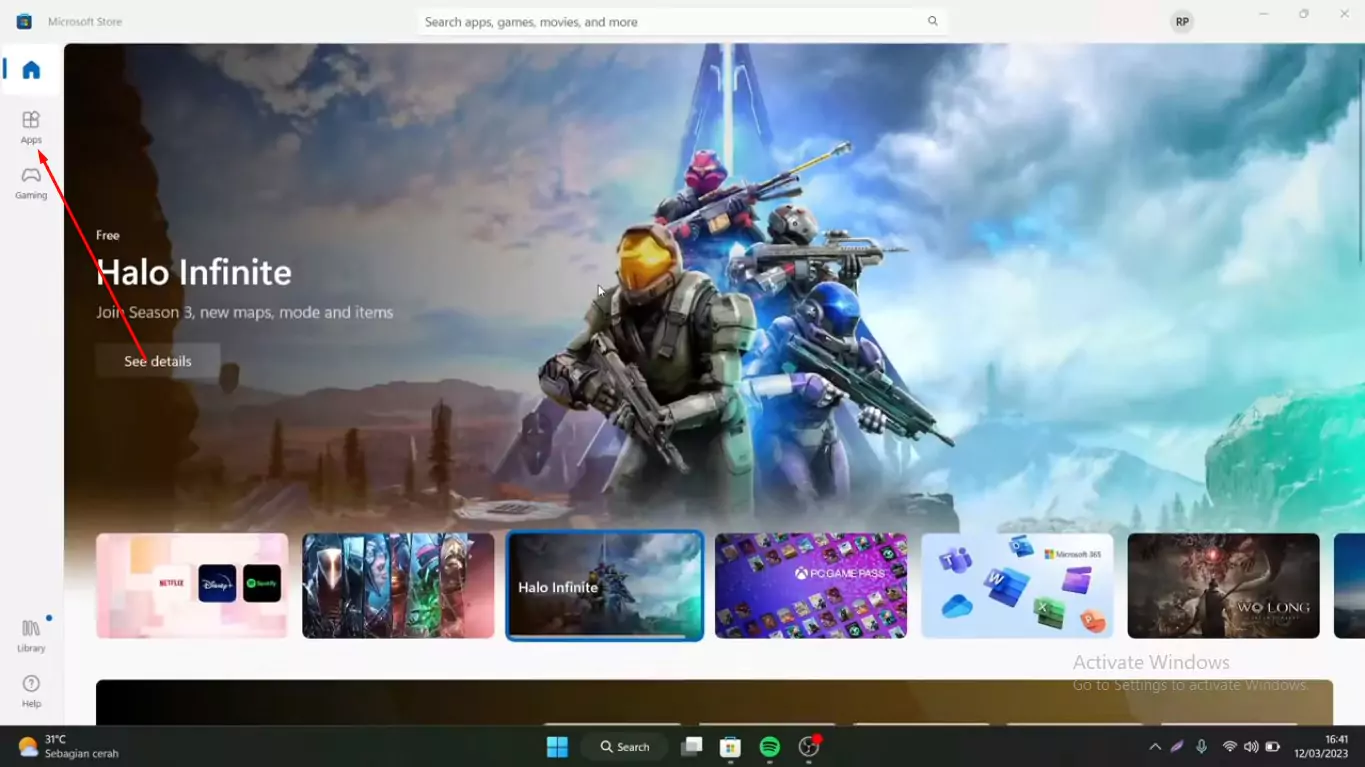Select the PC Game Pass thumbnail
This screenshot has width=1365, height=767.
[x=811, y=585]
